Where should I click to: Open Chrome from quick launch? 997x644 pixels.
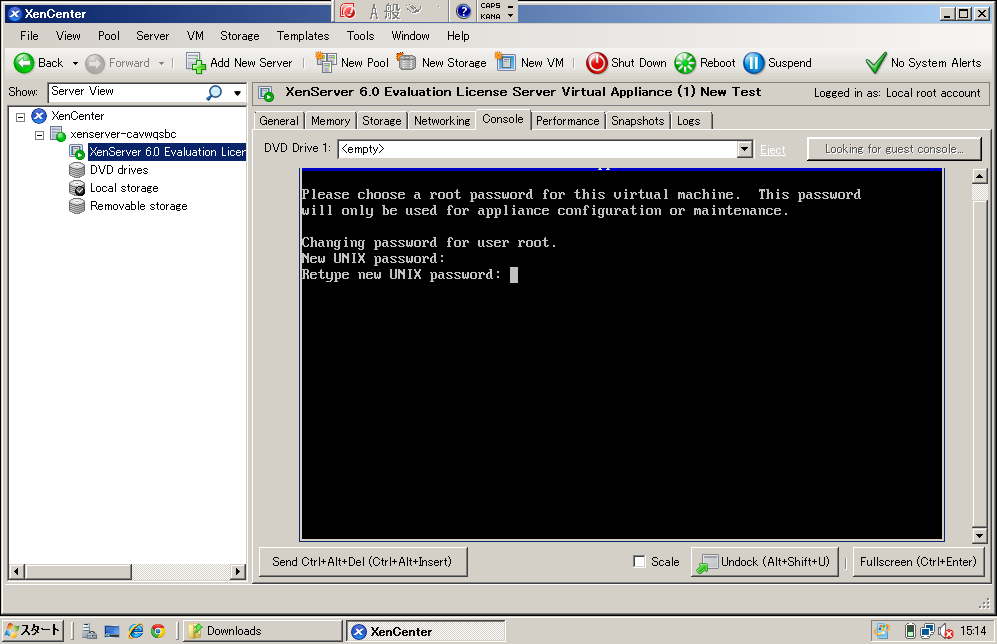[x=158, y=631]
